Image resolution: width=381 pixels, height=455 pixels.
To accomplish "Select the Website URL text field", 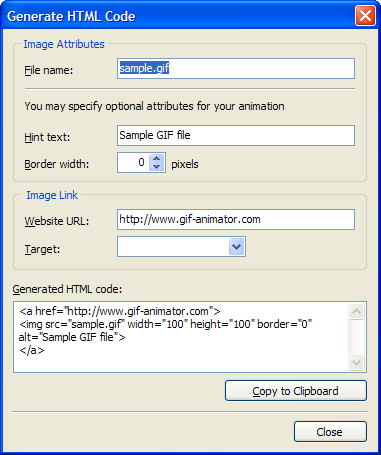I will pos(236,219).
